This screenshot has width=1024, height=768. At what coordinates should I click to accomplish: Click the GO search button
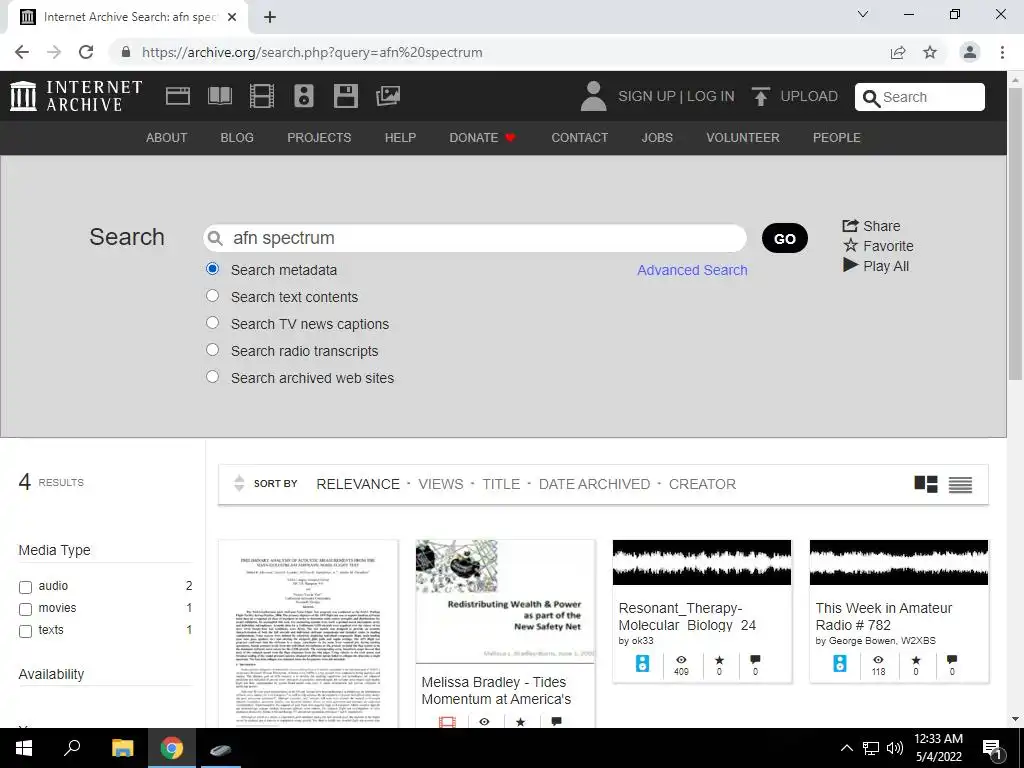coord(784,238)
